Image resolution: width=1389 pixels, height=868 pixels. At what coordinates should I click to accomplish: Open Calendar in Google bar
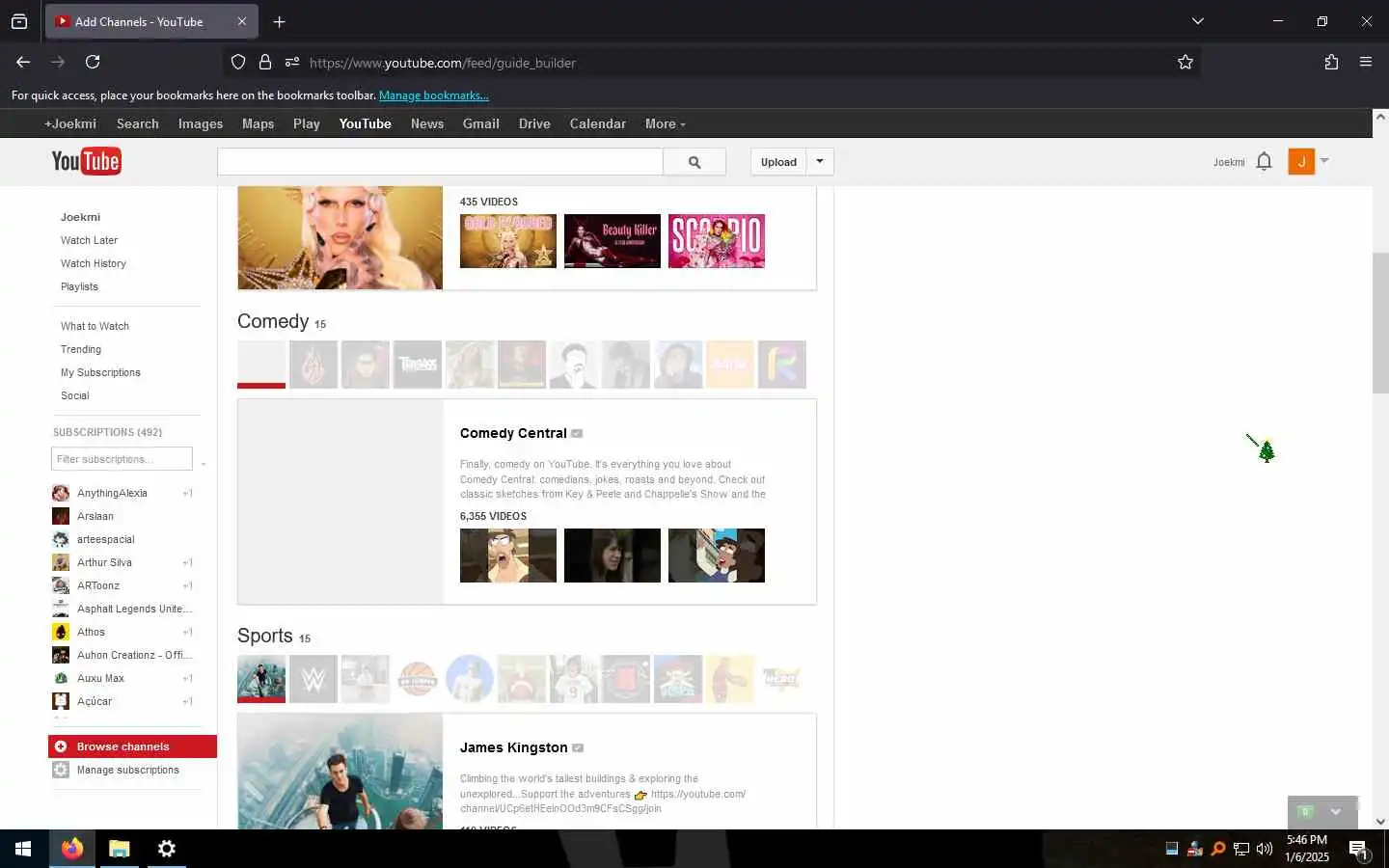point(597,123)
